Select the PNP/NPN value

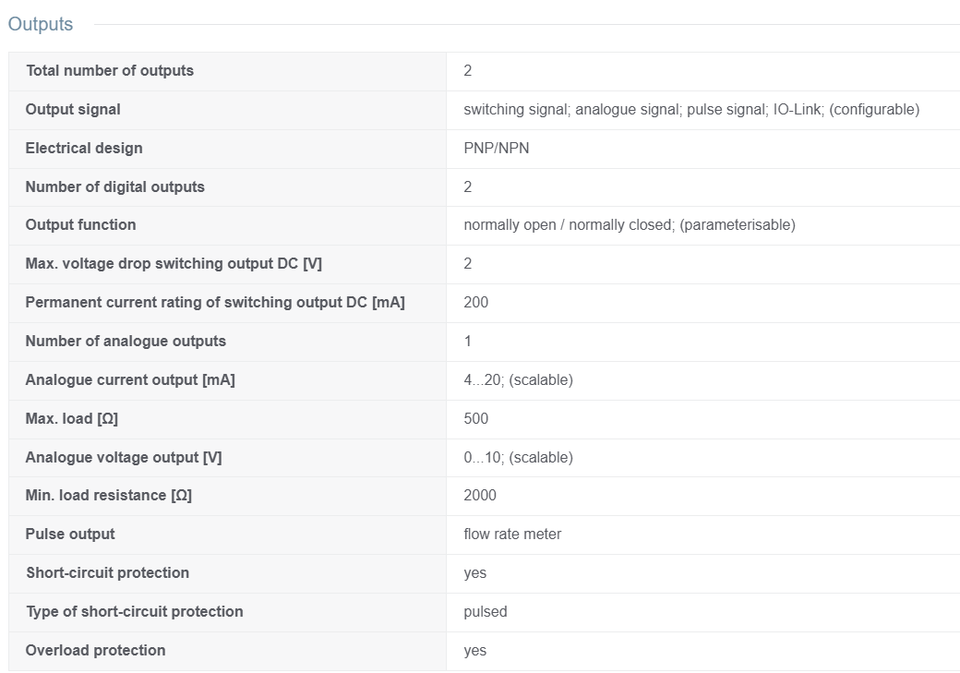[497, 148]
